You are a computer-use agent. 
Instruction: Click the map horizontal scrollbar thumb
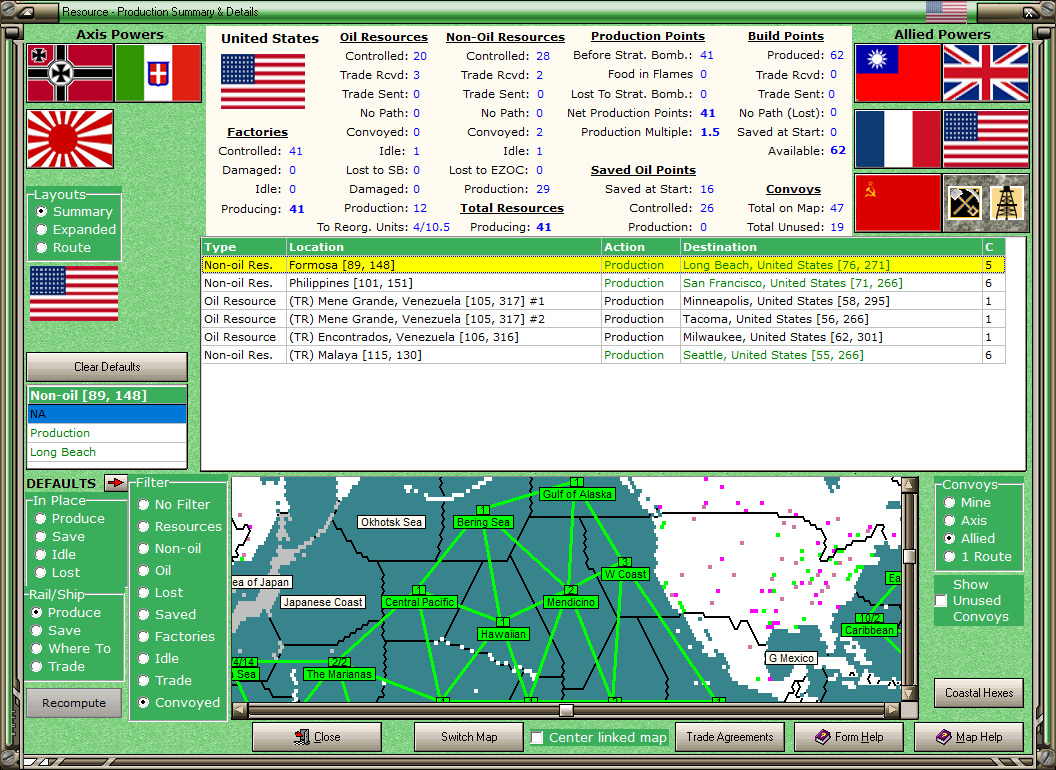[x=566, y=710]
